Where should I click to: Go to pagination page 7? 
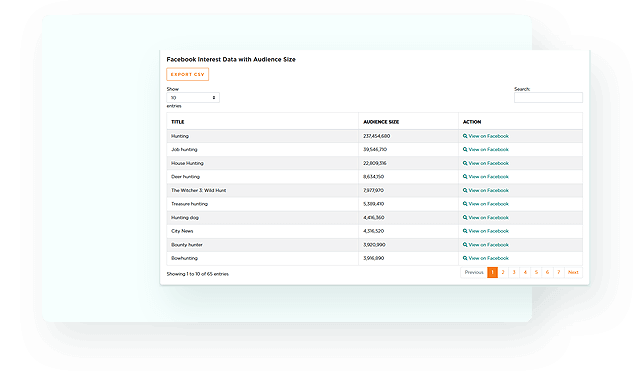559,272
